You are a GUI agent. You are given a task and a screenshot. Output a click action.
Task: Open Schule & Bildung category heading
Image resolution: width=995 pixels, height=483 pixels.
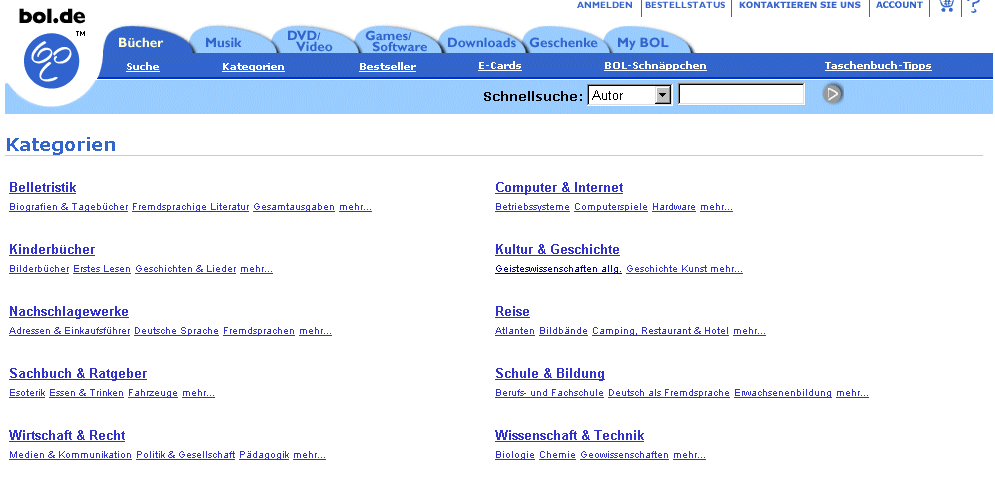tap(550, 373)
